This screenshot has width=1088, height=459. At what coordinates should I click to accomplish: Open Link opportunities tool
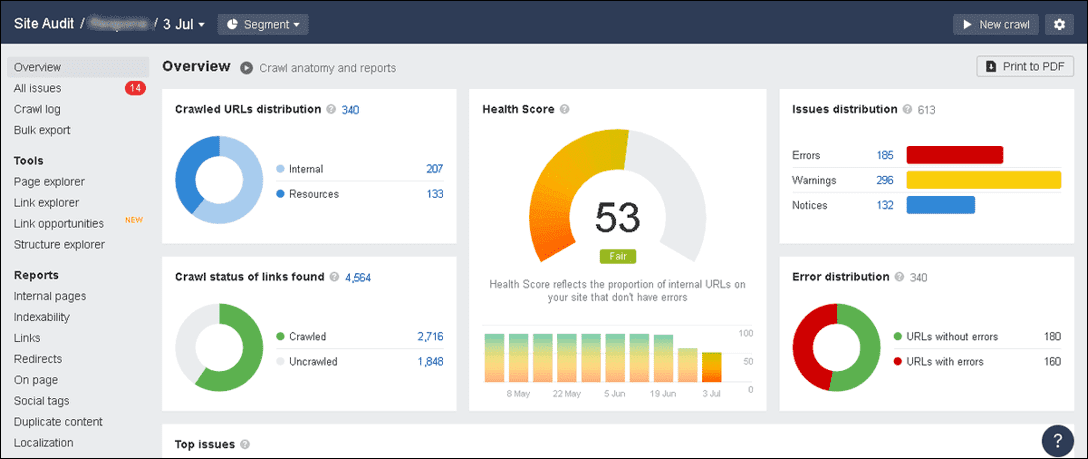pyautogui.click(x=59, y=223)
